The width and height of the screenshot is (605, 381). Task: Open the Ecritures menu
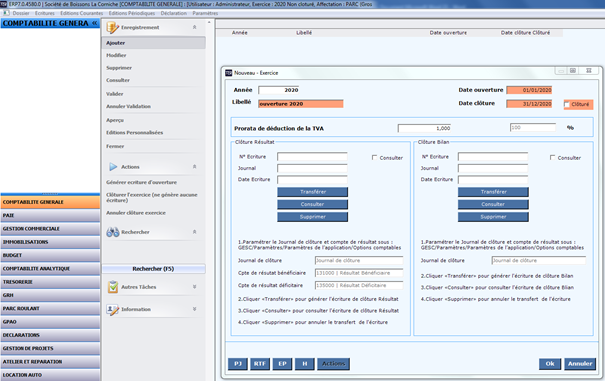(45, 13)
